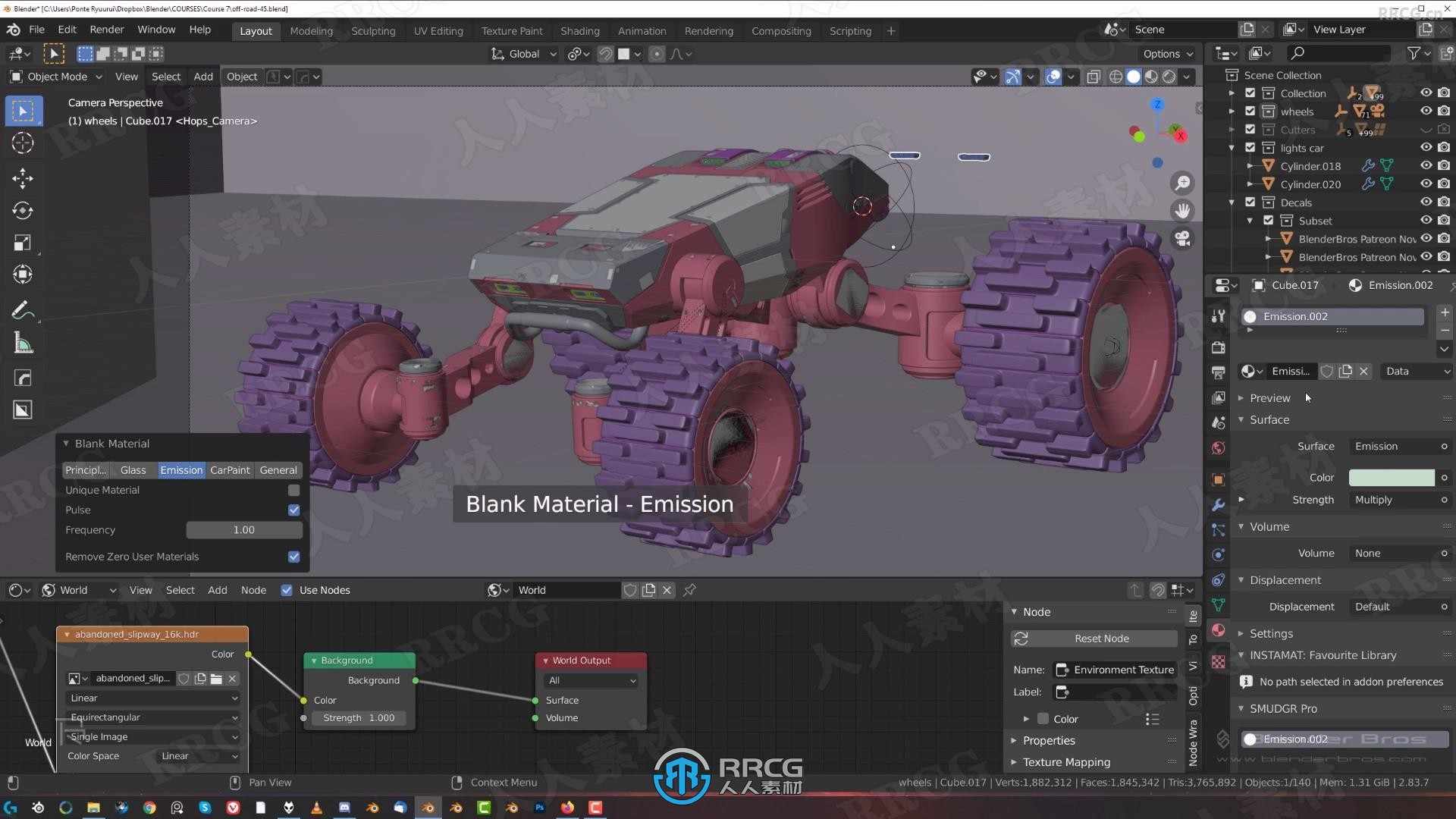Switch to the UV Editing workspace tab
Screen dimensions: 1456x819
coord(438,31)
